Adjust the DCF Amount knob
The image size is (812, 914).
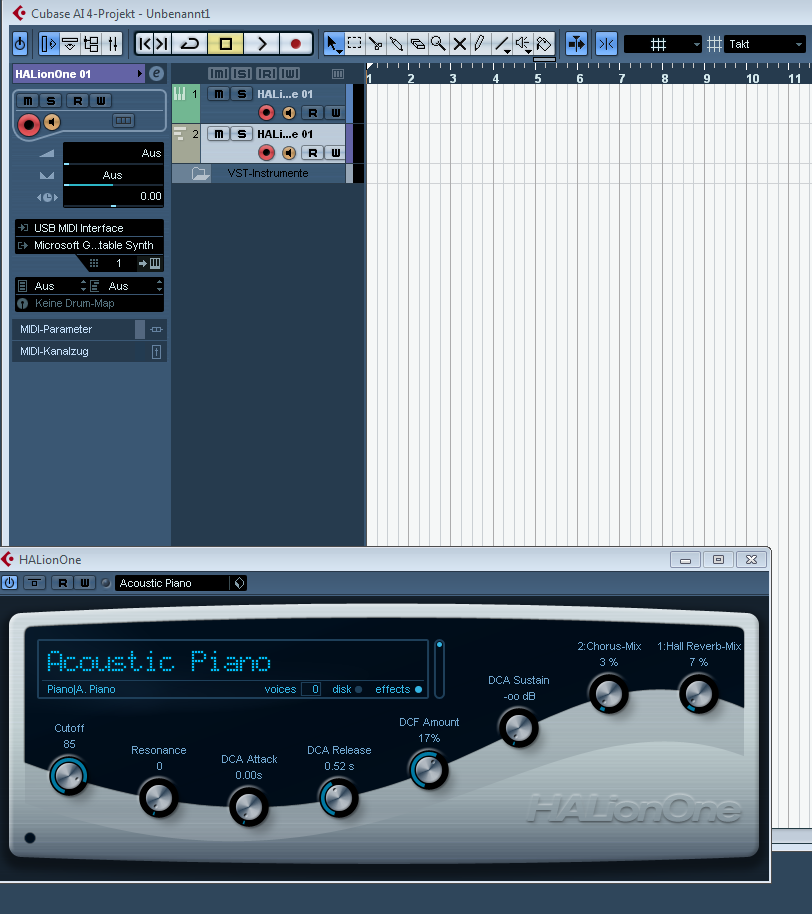(x=429, y=769)
